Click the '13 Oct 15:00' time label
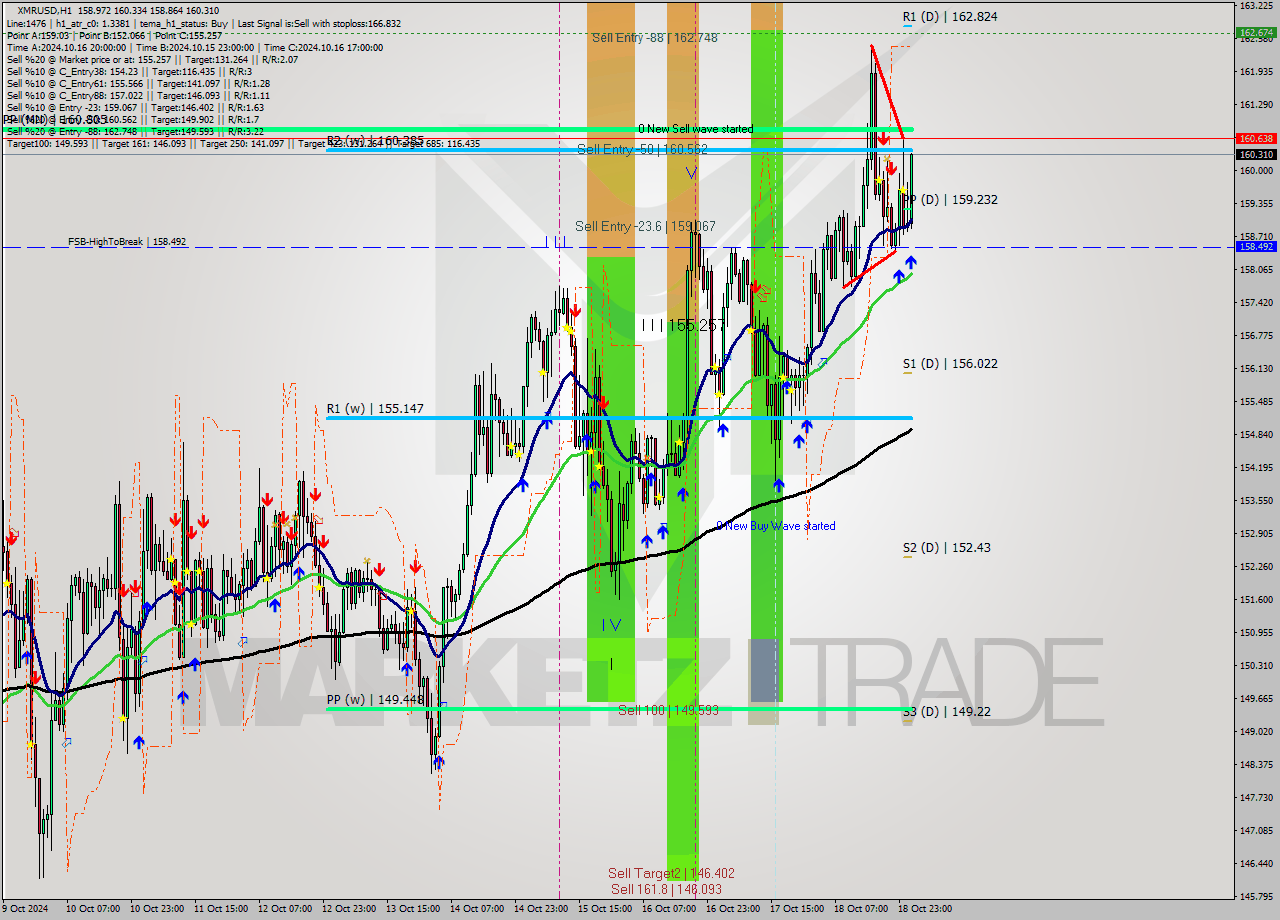The height and width of the screenshot is (920, 1280). (x=413, y=909)
